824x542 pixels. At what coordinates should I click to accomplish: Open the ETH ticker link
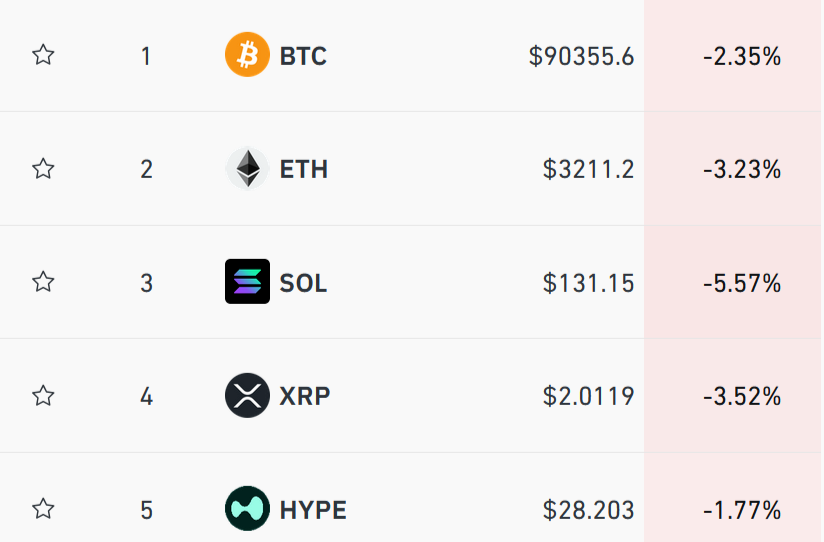303,169
